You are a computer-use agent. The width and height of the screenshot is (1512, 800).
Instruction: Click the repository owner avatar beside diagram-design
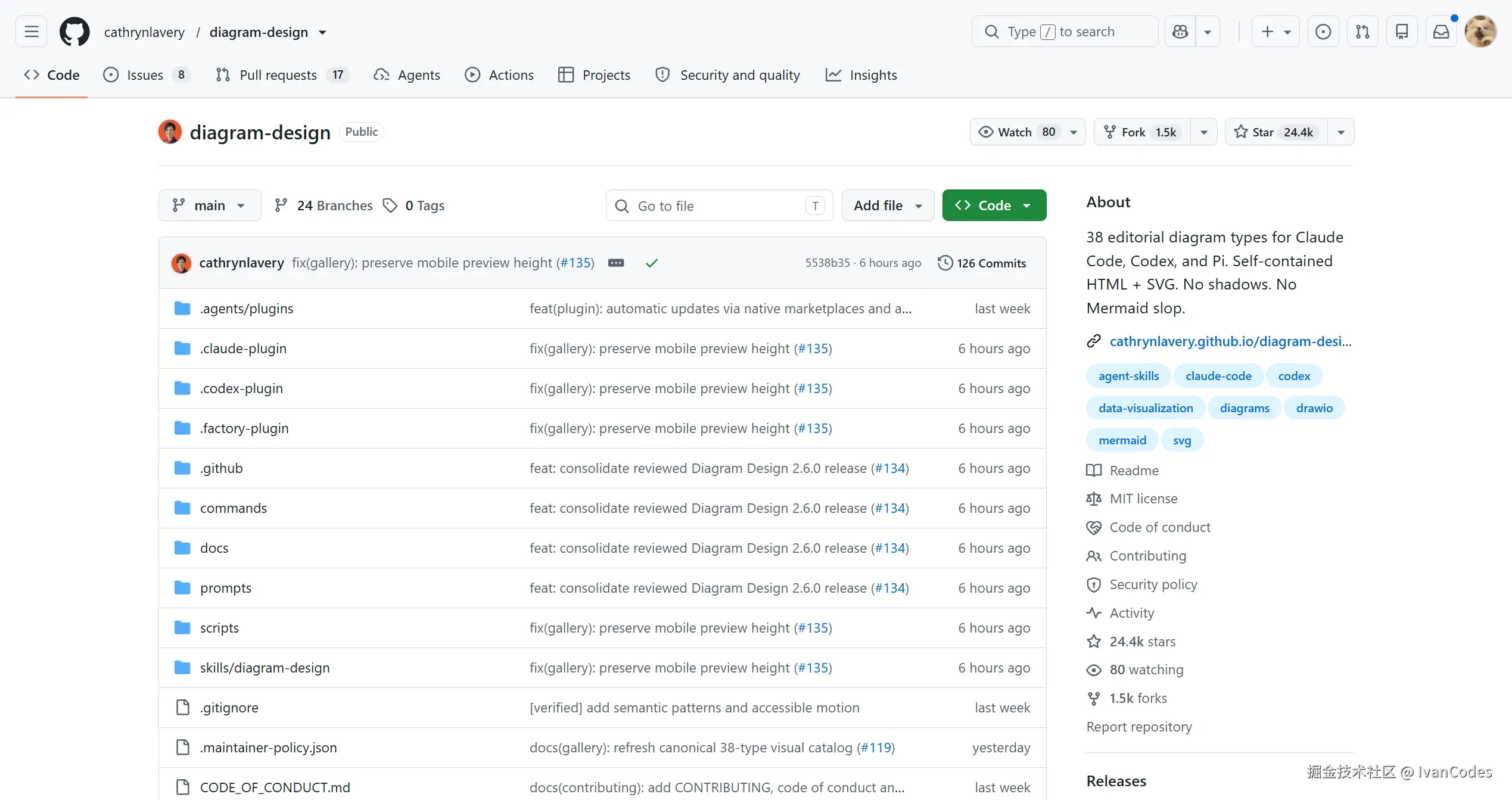click(170, 132)
